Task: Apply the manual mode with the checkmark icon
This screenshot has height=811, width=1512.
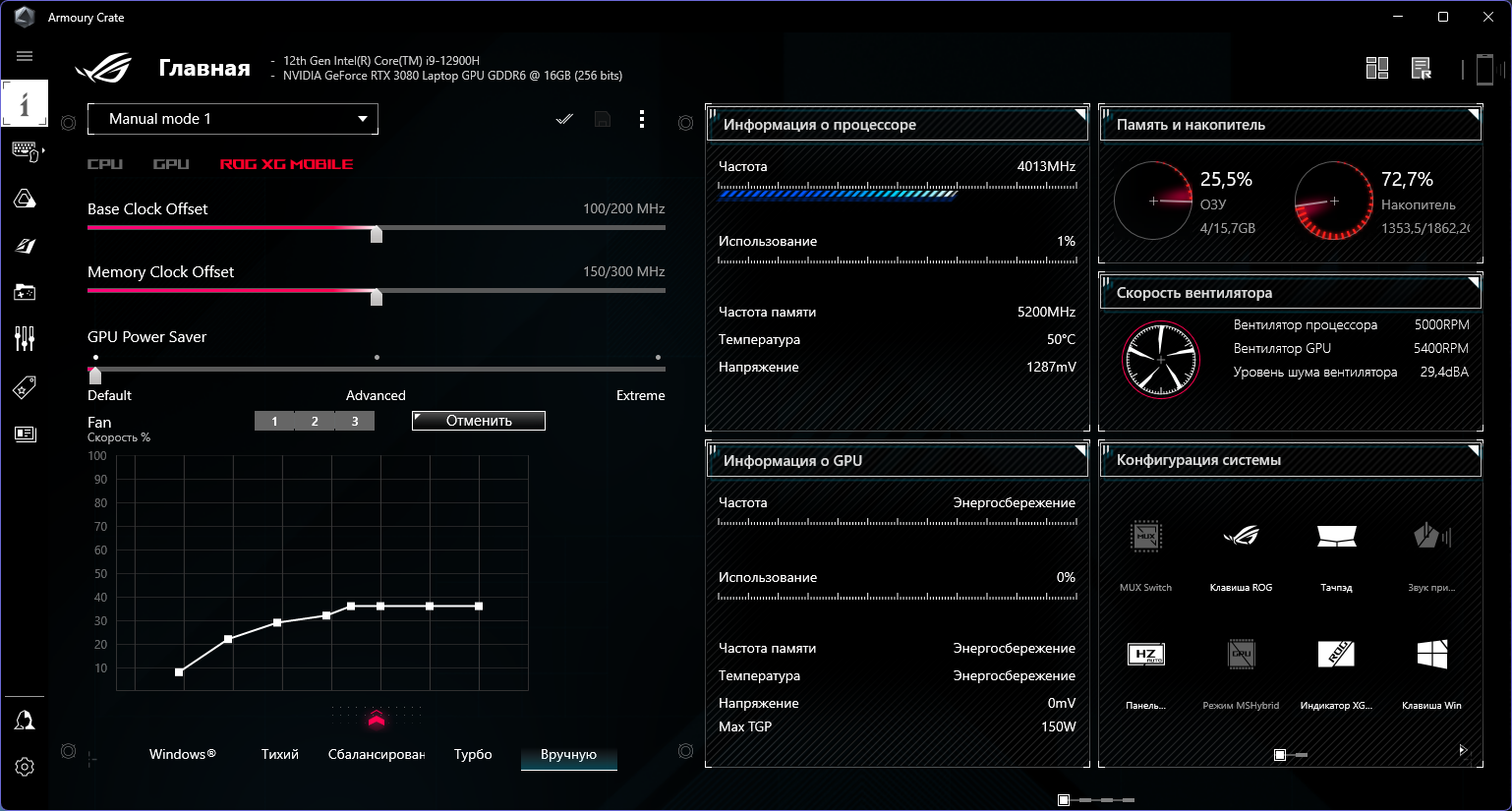Action: (564, 119)
